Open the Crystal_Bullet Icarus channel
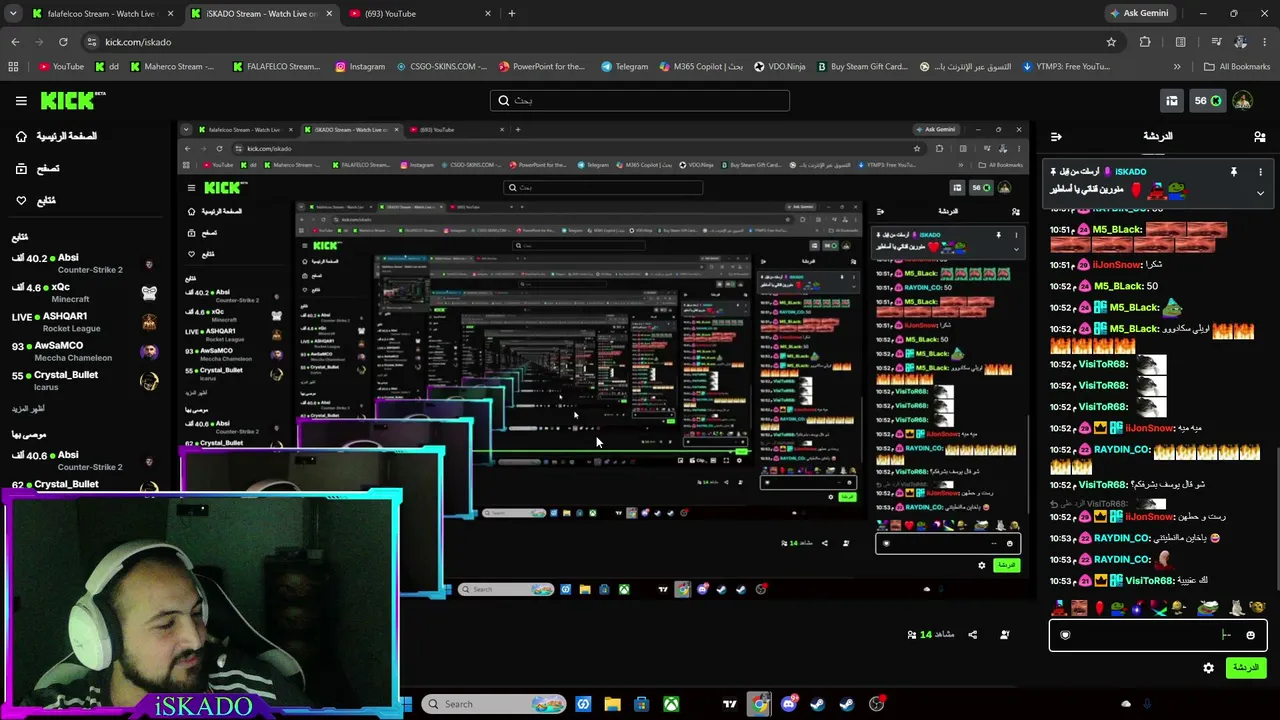1280x720 pixels. [x=84, y=381]
